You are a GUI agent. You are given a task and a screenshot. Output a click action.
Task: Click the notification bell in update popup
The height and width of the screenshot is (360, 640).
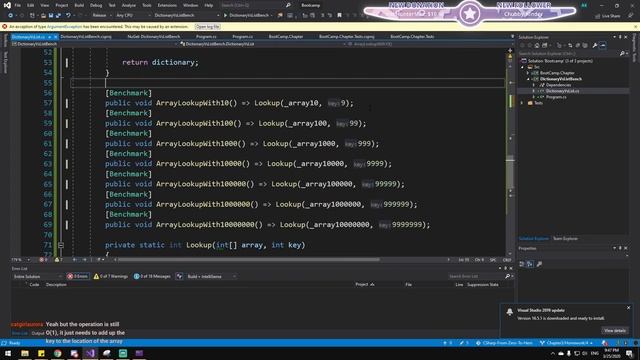point(509,312)
